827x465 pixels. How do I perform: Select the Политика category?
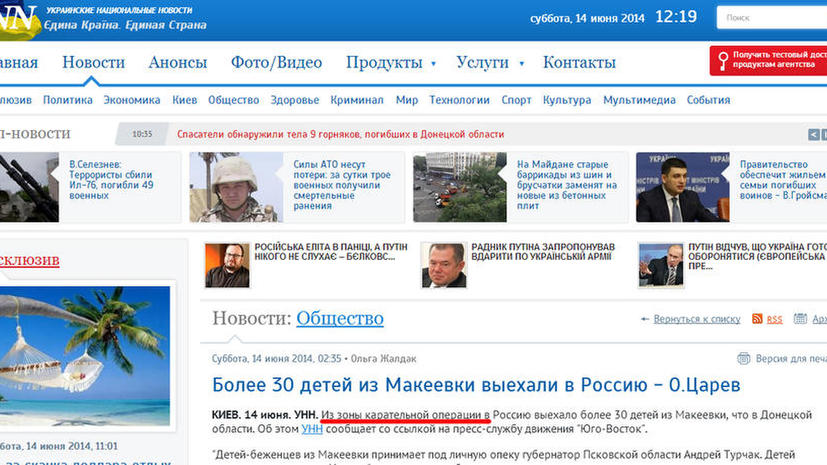[68, 100]
